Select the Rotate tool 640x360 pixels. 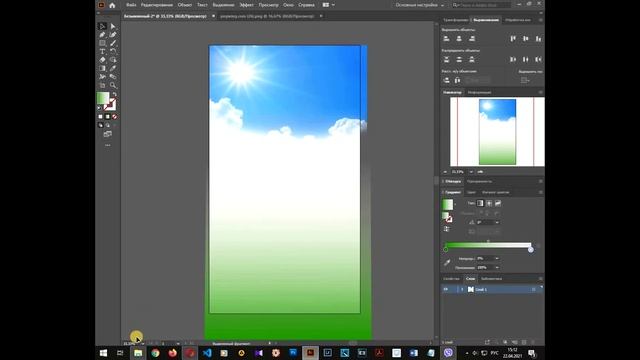pyautogui.click(x=113, y=51)
